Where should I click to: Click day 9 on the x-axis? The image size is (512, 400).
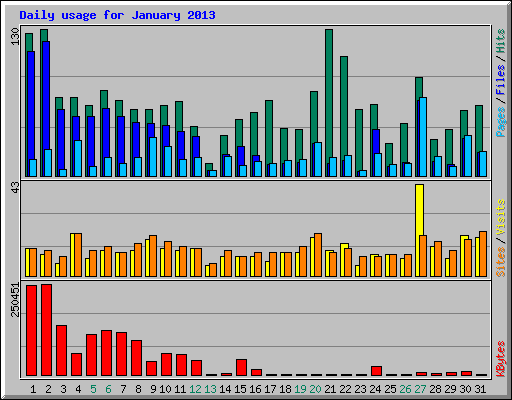(153, 389)
